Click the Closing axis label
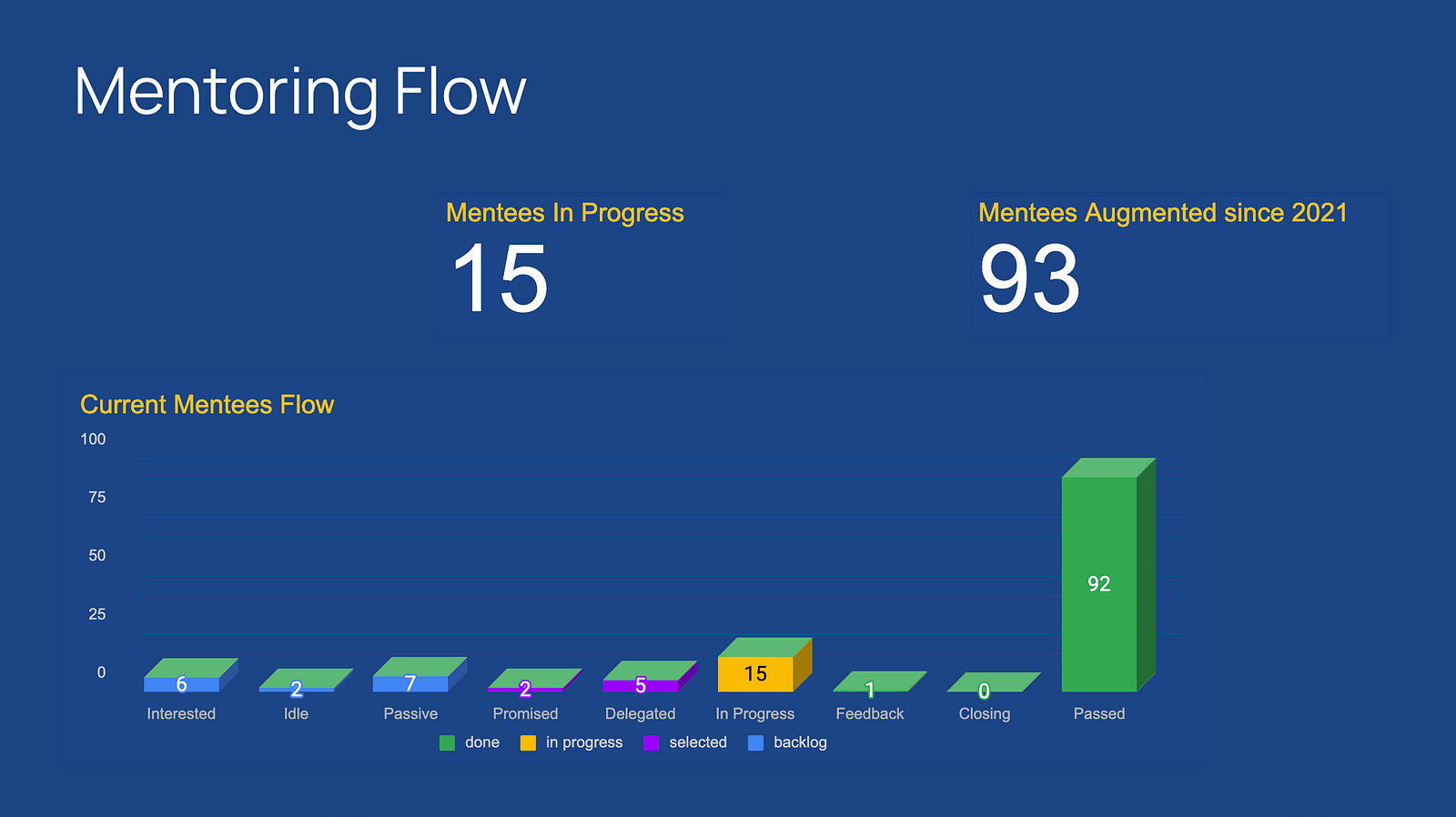 click(985, 714)
